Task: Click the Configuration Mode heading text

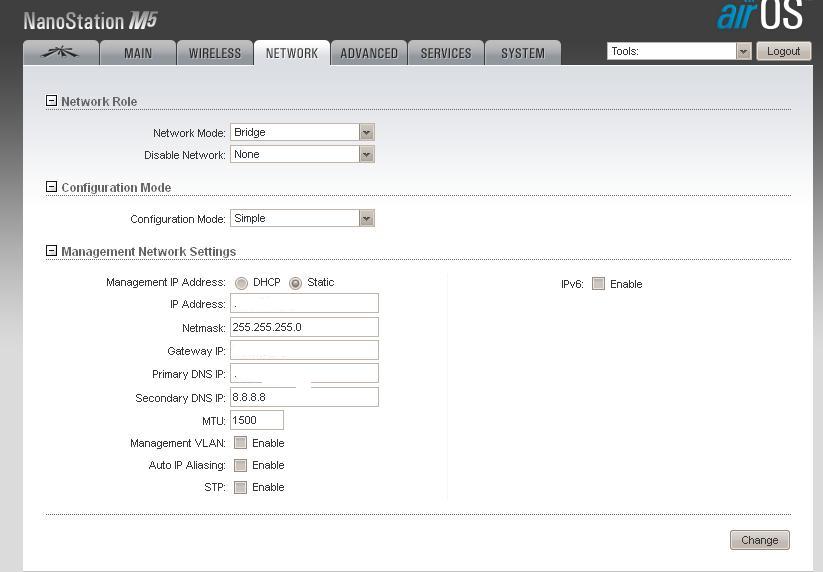Action: (x=116, y=187)
